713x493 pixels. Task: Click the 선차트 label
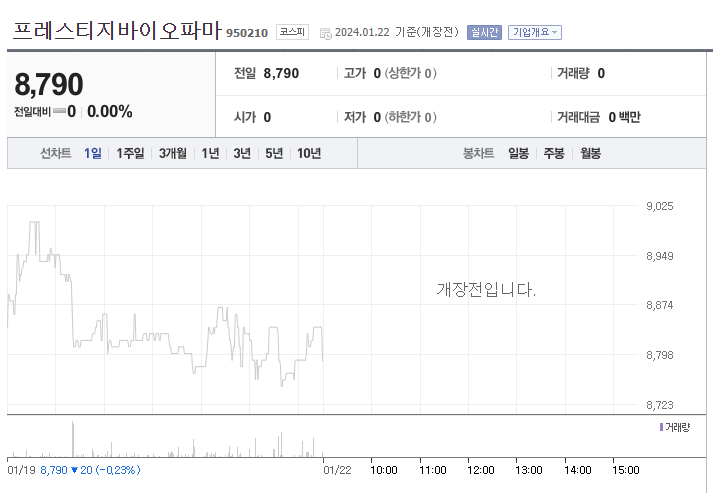[55, 153]
